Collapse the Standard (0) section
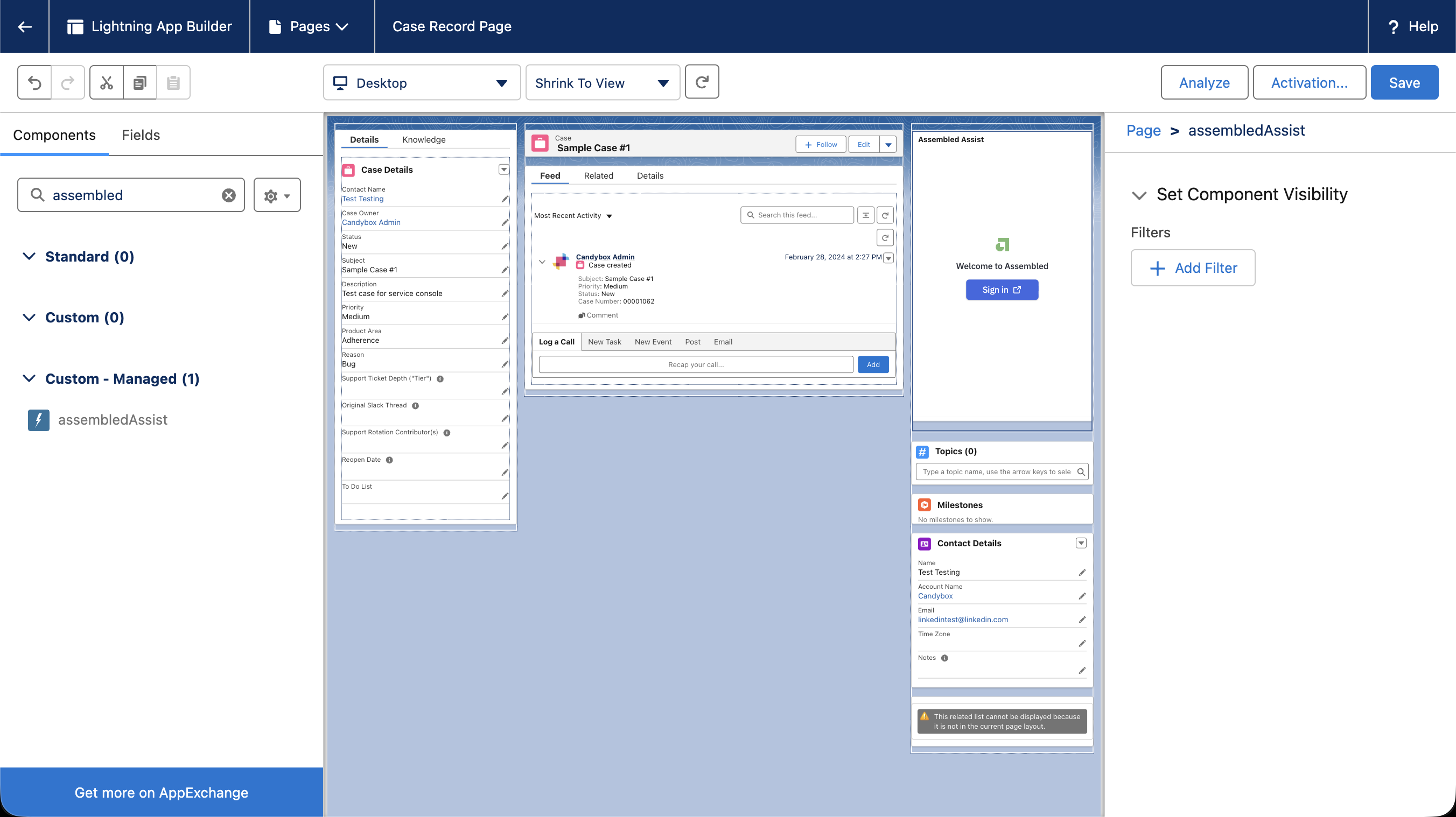 (x=29, y=257)
